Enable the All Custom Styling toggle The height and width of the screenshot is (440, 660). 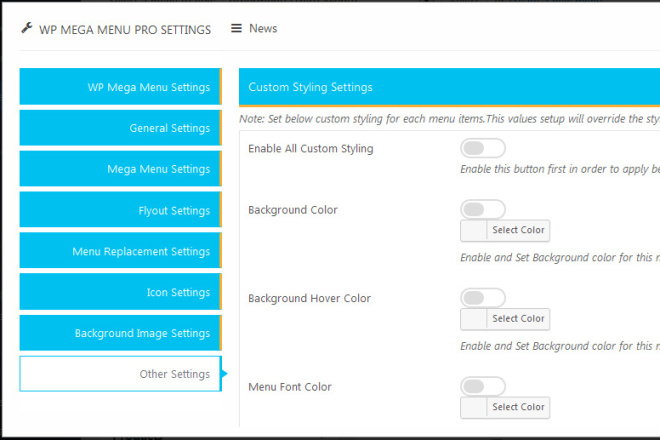point(483,149)
